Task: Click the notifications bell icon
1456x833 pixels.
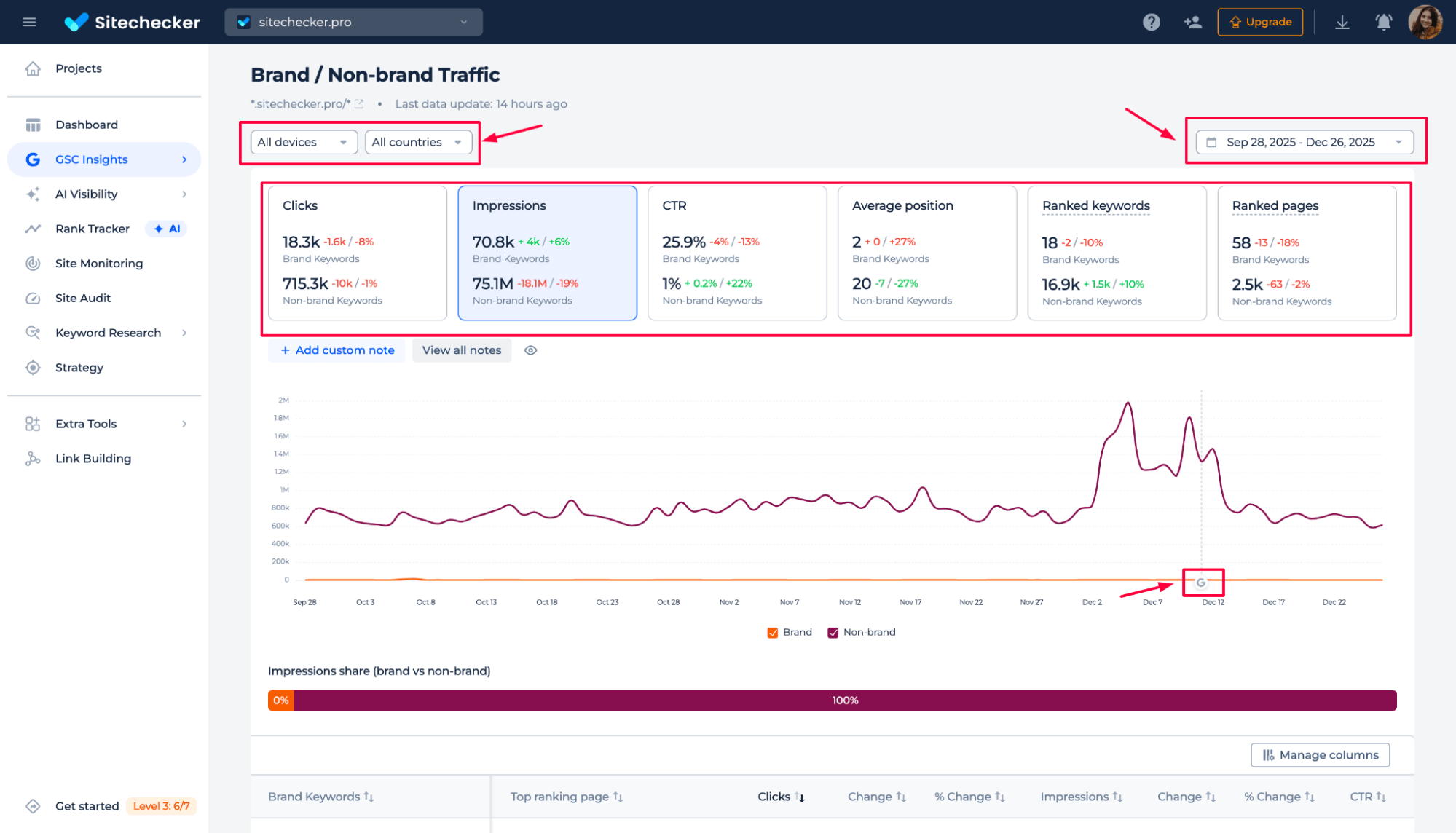Action: pyautogui.click(x=1382, y=22)
